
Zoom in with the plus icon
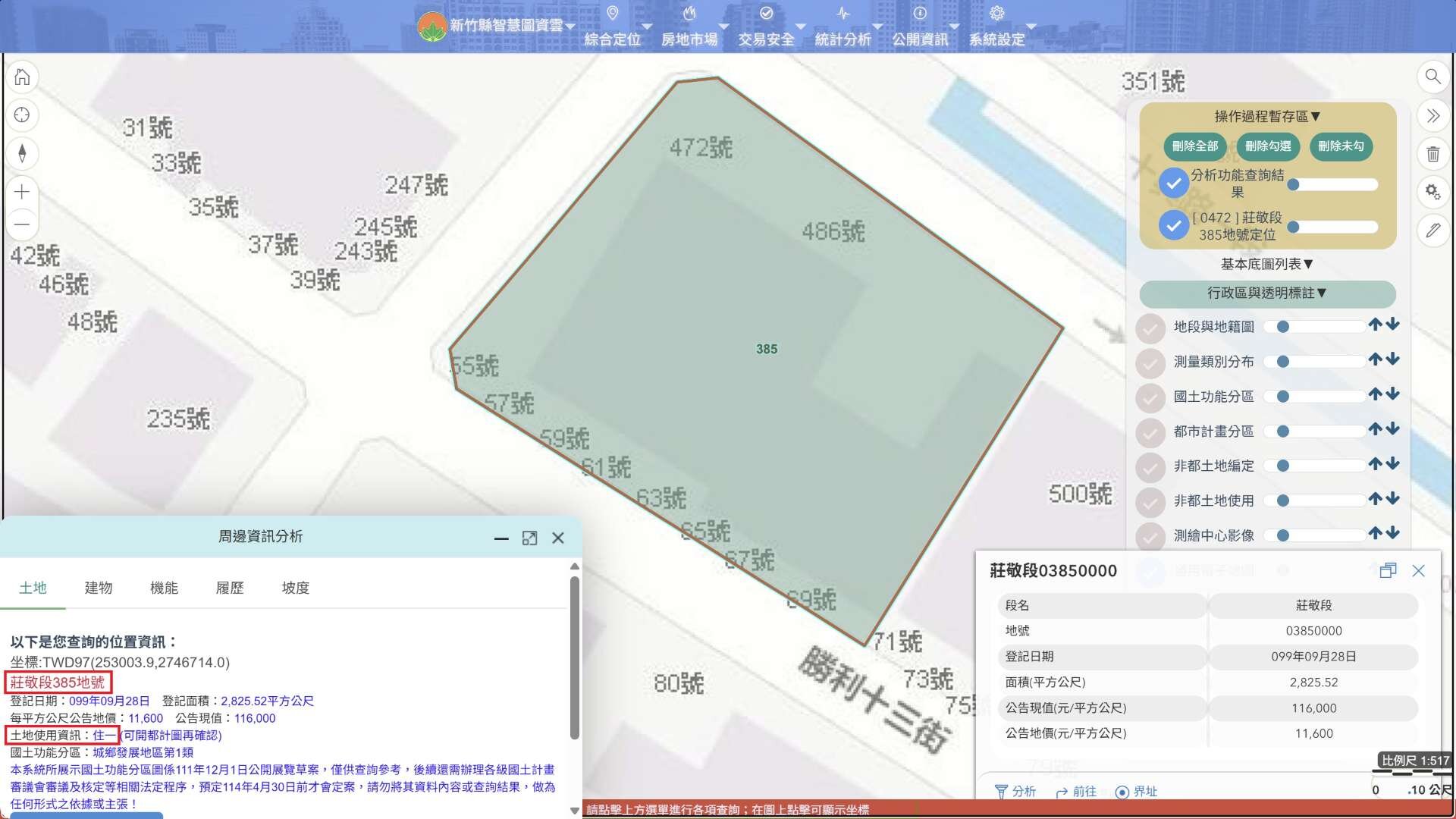pyautogui.click(x=22, y=192)
